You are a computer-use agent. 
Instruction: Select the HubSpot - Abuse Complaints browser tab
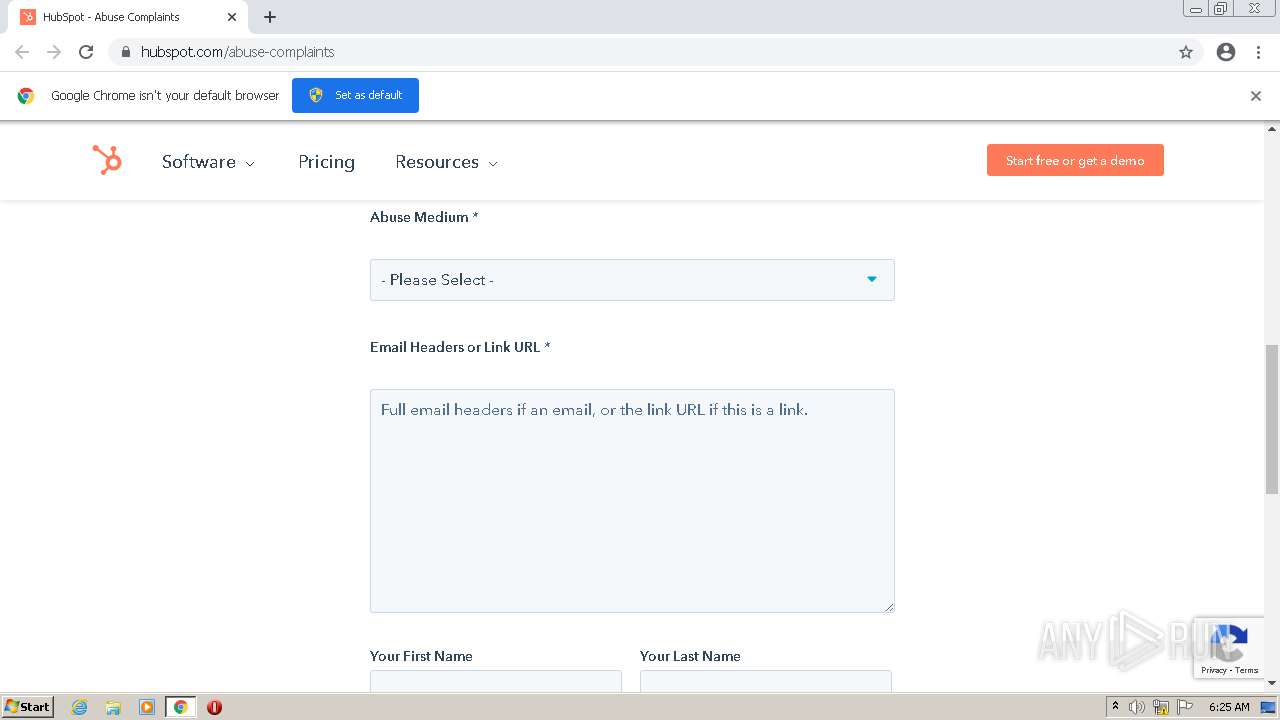click(x=128, y=17)
